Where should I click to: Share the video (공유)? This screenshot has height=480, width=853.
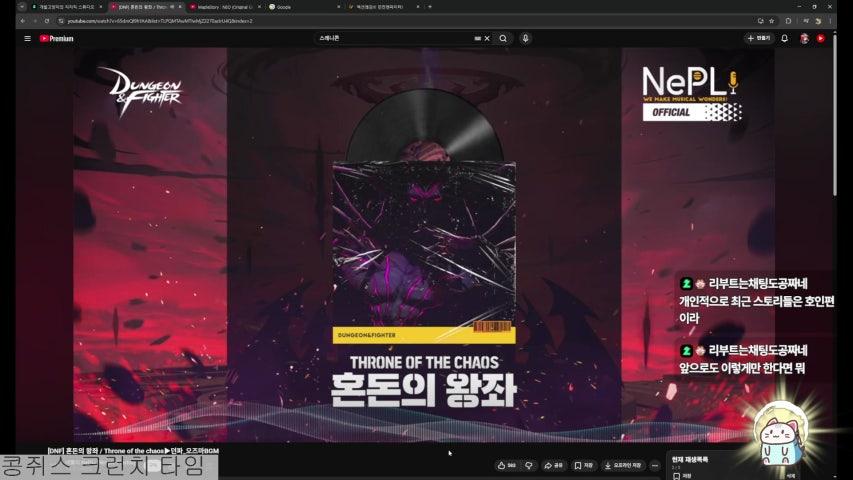554,465
